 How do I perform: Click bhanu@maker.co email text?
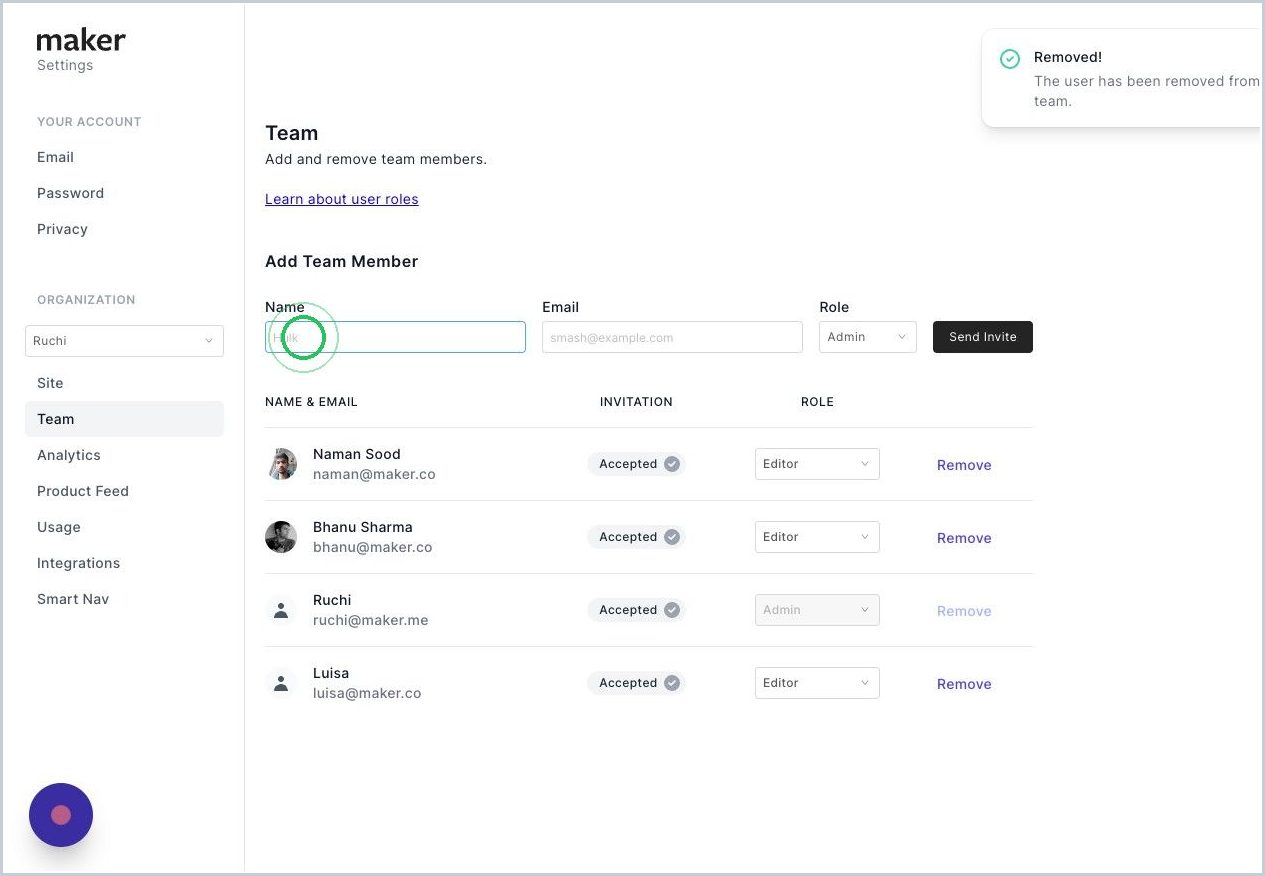click(x=373, y=547)
